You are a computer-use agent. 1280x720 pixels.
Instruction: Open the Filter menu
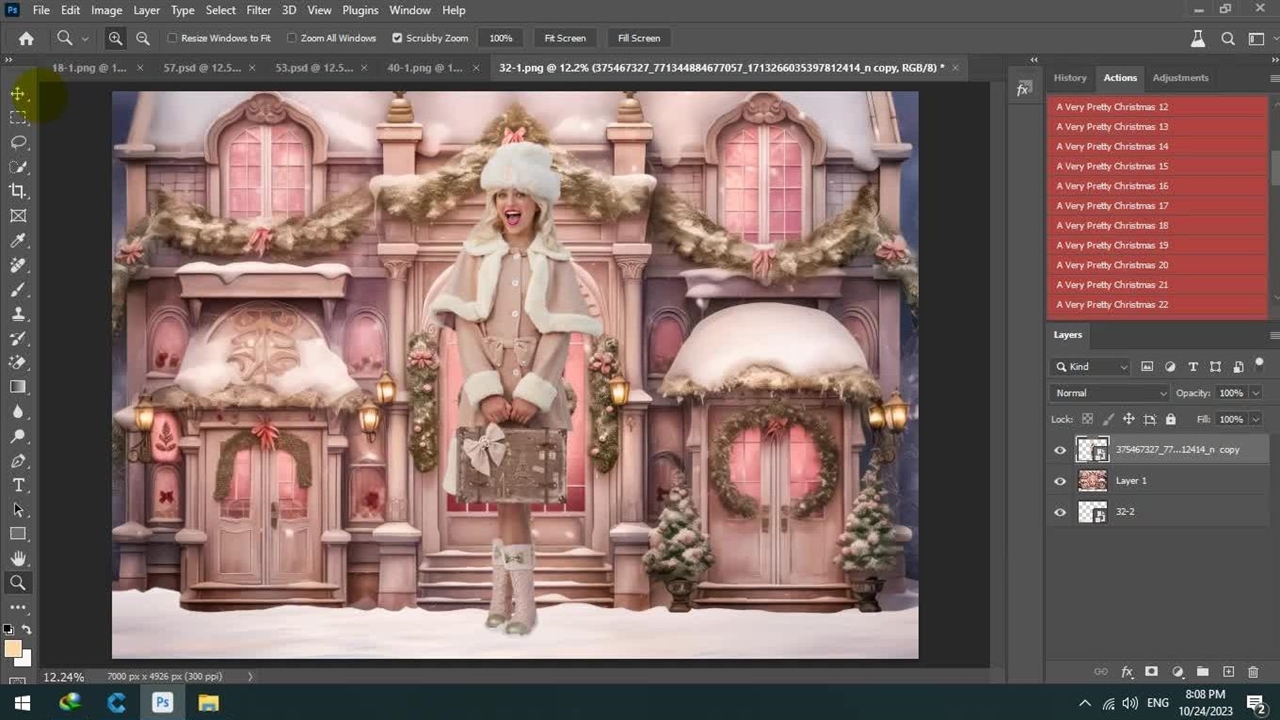pos(258,10)
